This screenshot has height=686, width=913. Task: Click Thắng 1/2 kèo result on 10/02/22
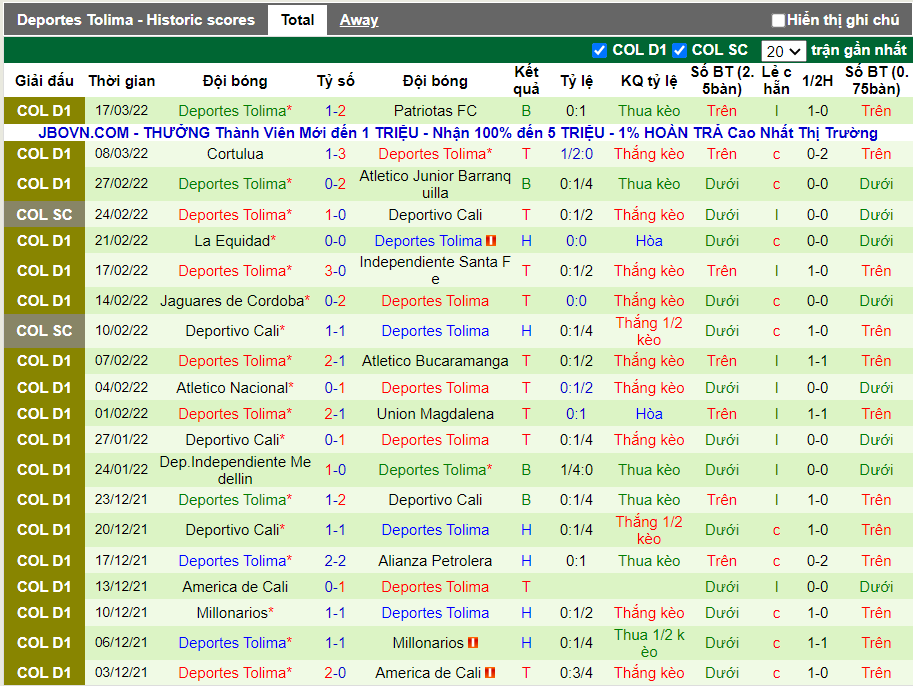(x=649, y=331)
